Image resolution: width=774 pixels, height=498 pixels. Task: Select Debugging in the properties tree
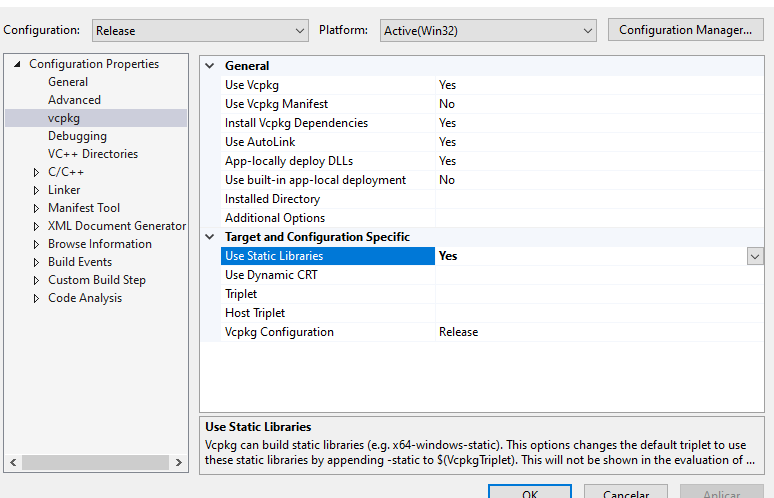[77, 136]
